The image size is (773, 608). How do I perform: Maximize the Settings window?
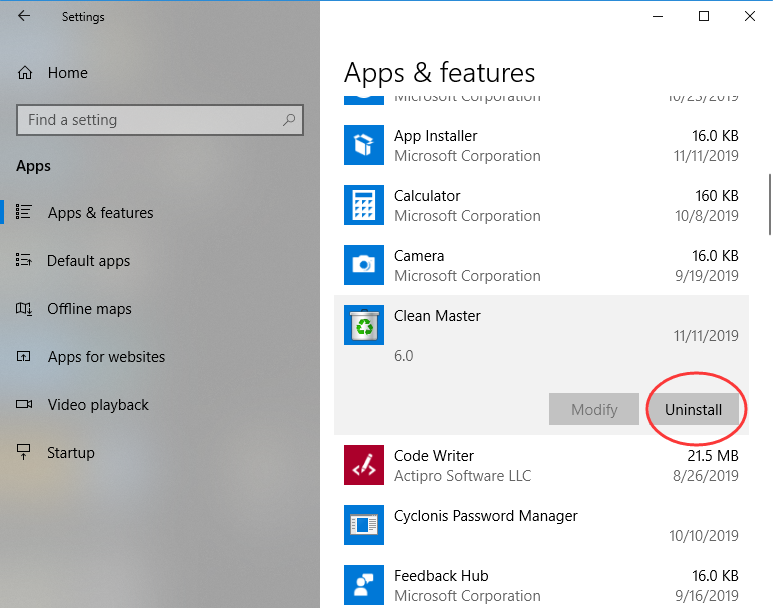pos(704,16)
